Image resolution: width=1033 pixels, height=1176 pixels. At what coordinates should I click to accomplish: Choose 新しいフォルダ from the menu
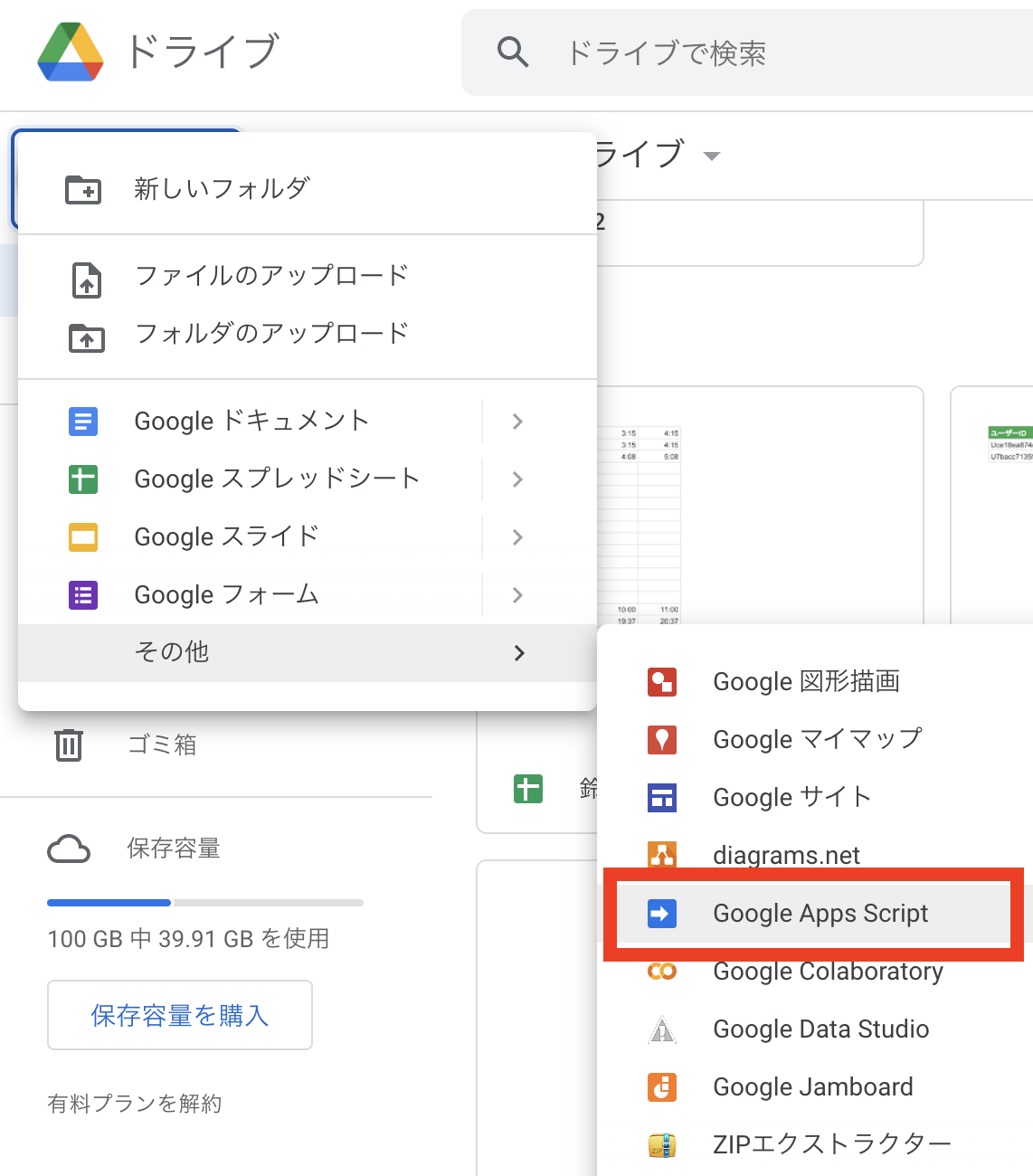pos(222,189)
